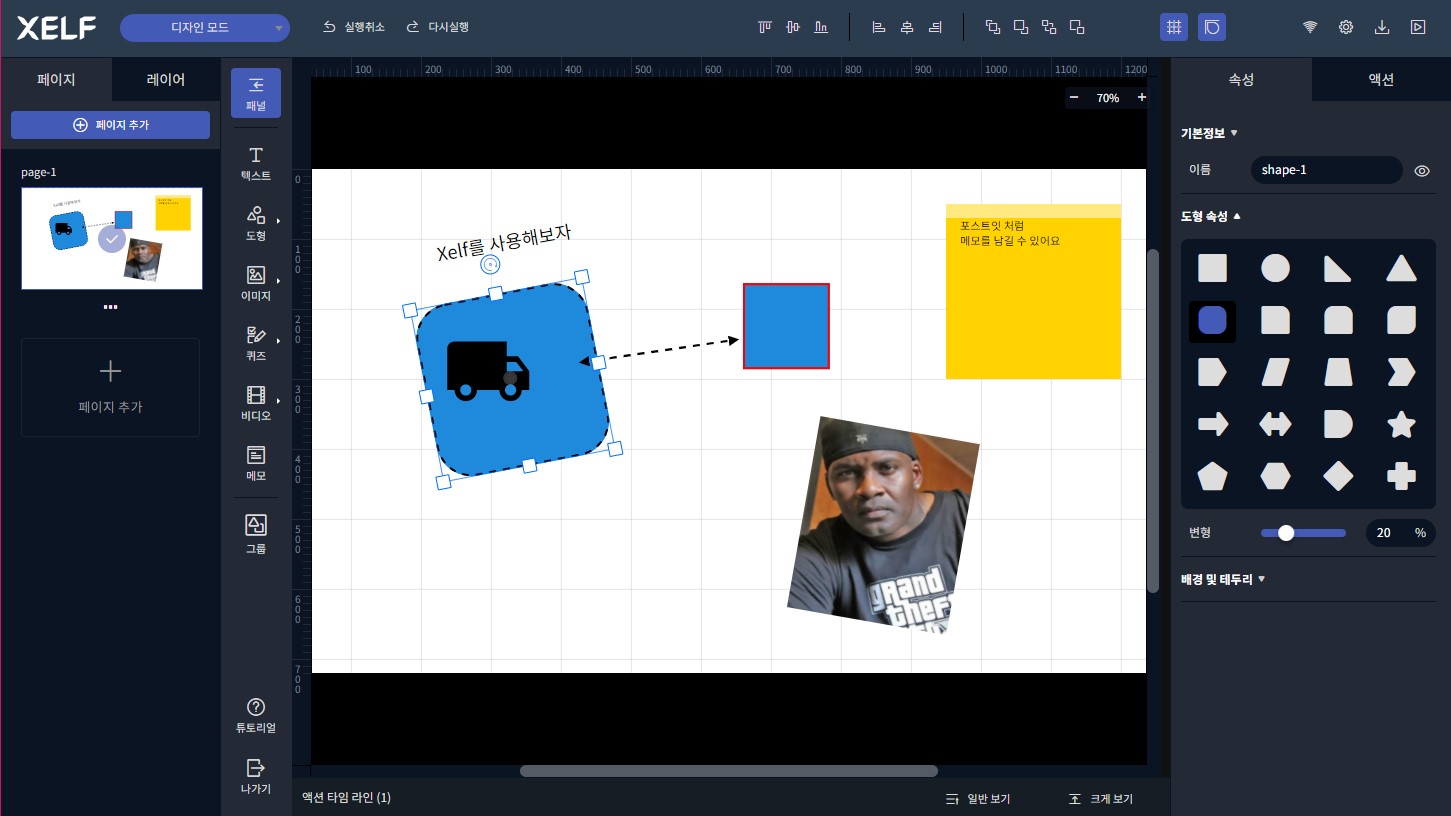Viewport: 1451px width, 816px height.
Task: Click the align bottom edges icon
Action: point(821,27)
